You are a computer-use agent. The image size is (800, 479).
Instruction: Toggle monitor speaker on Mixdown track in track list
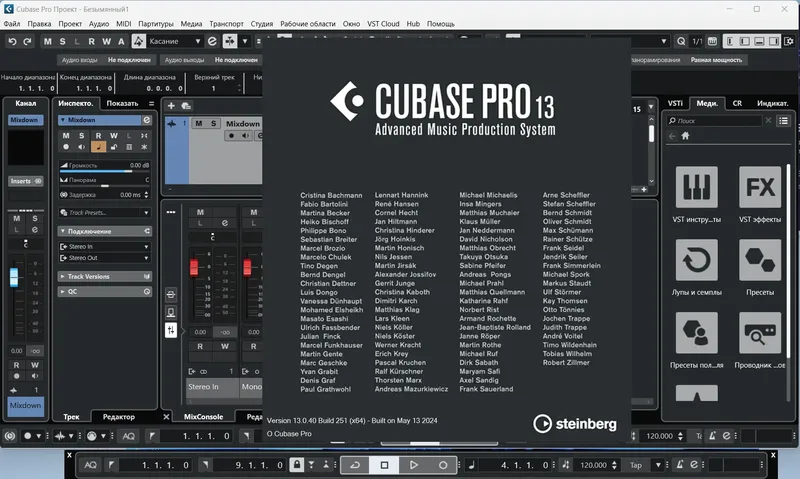[246, 136]
